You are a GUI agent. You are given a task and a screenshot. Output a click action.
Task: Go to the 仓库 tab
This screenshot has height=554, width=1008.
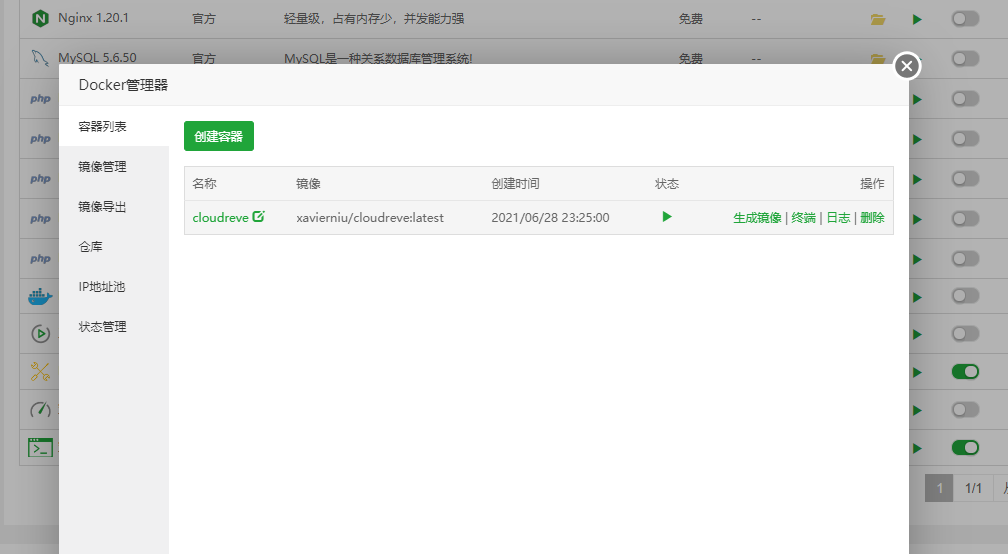tap(114, 247)
